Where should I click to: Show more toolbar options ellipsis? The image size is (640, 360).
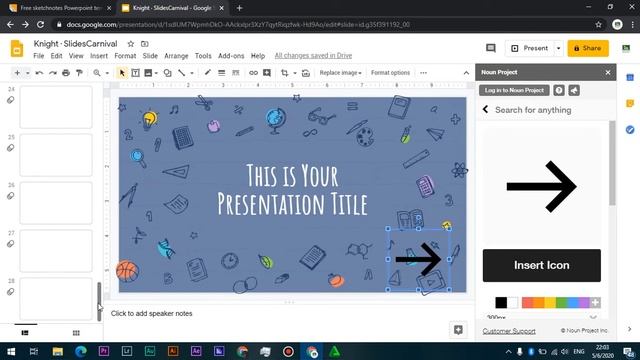423,73
